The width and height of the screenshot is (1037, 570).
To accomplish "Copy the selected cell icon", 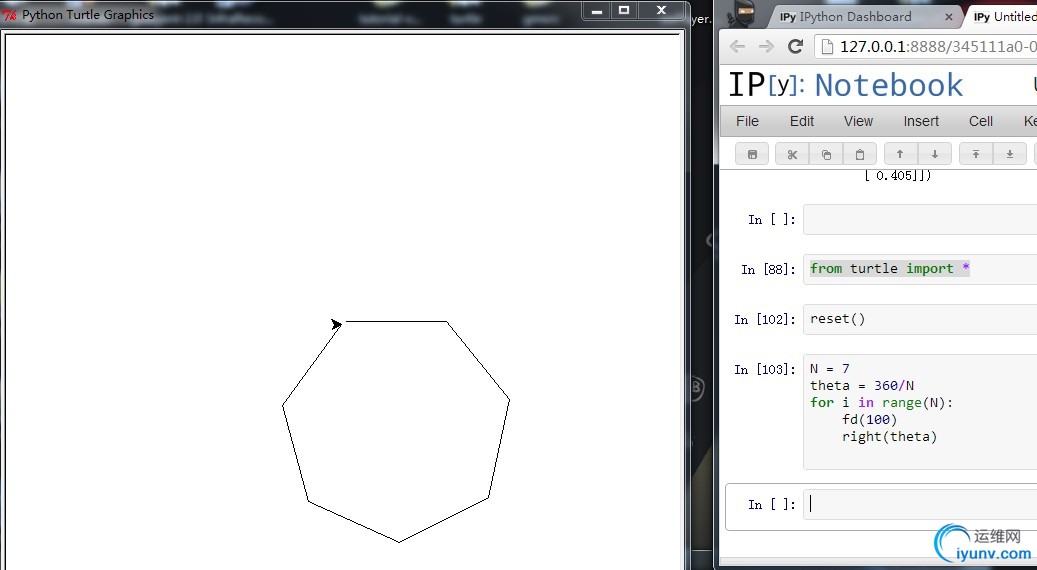I will point(826,154).
